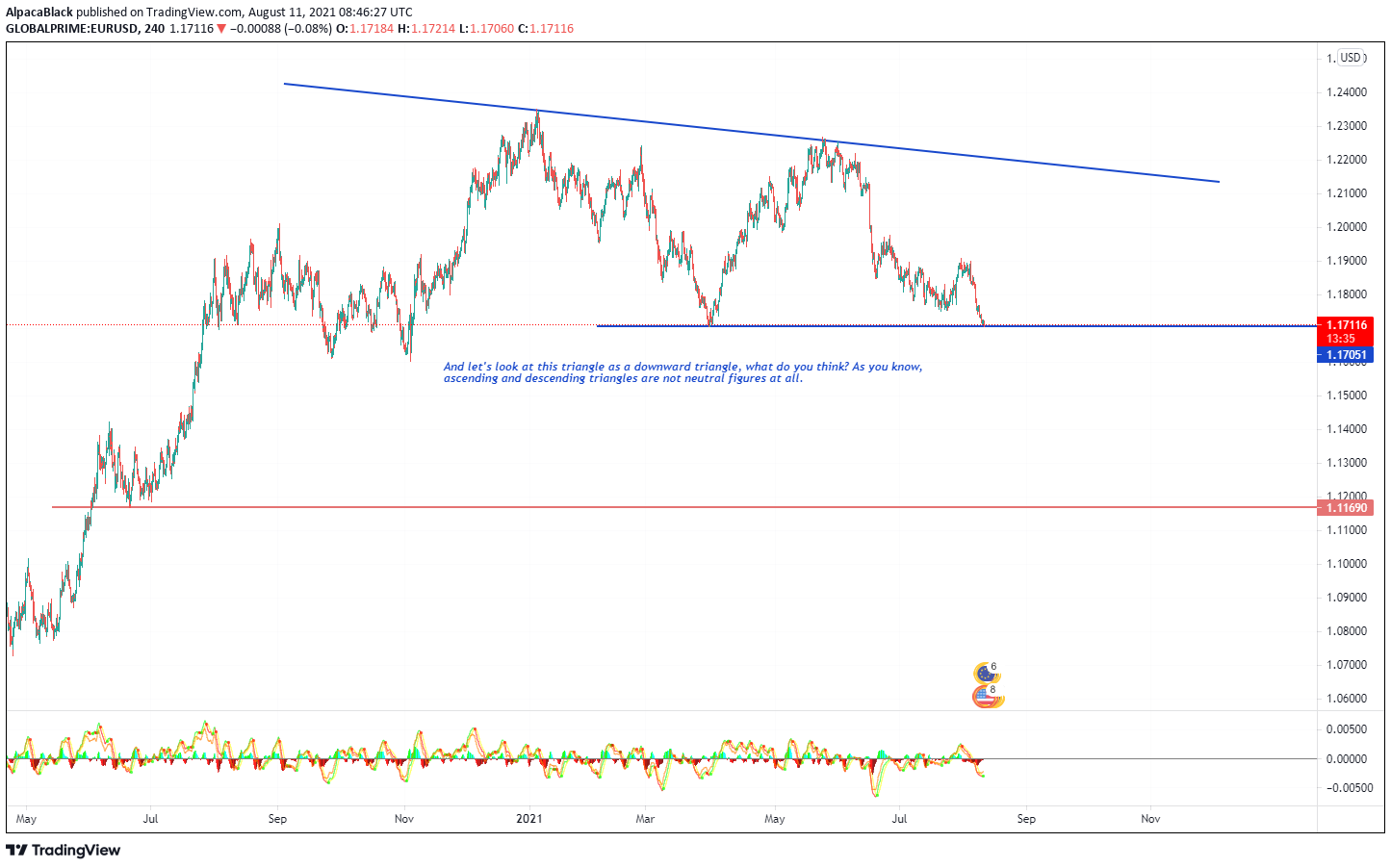This screenshot has height=868, width=1391.
Task: Click the 1.20000 price axis label
Action: [x=1347, y=227]
